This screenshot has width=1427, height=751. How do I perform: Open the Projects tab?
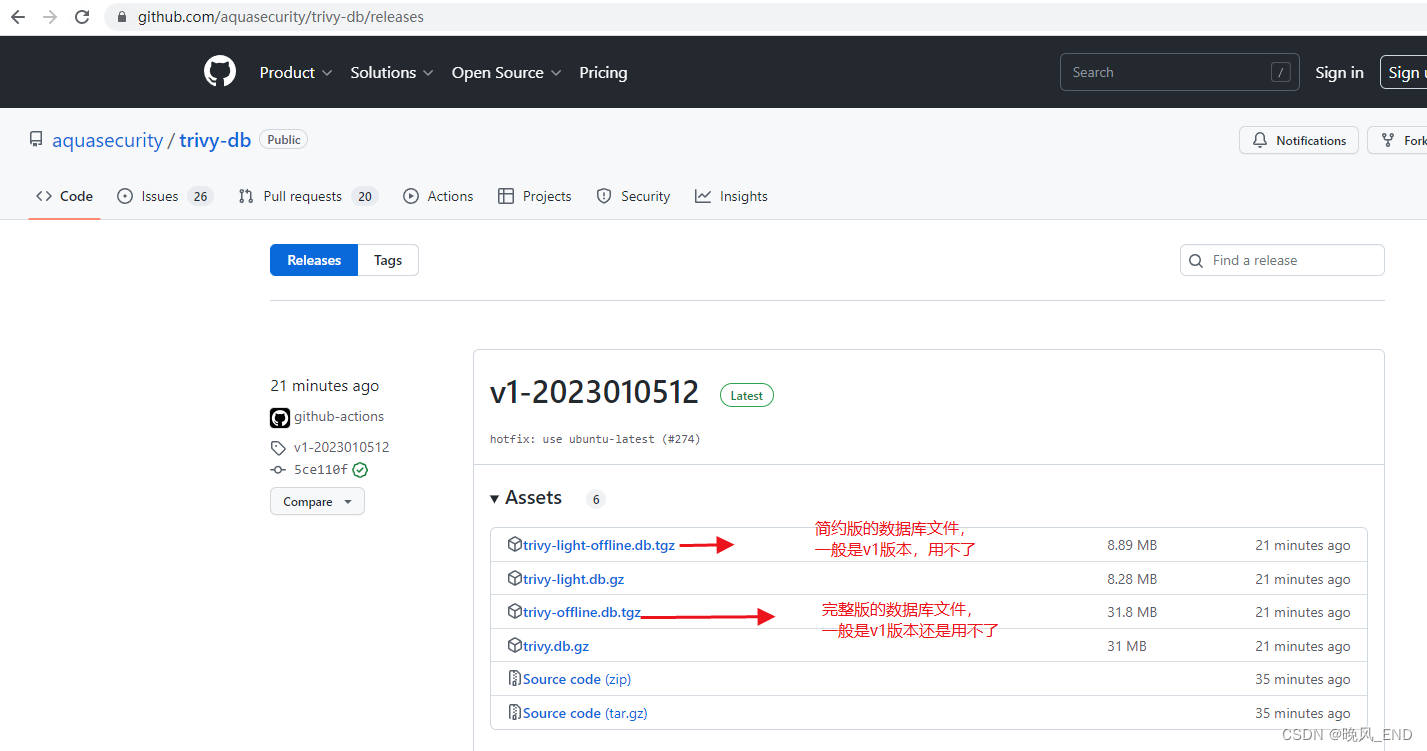[x=534, y=197]
